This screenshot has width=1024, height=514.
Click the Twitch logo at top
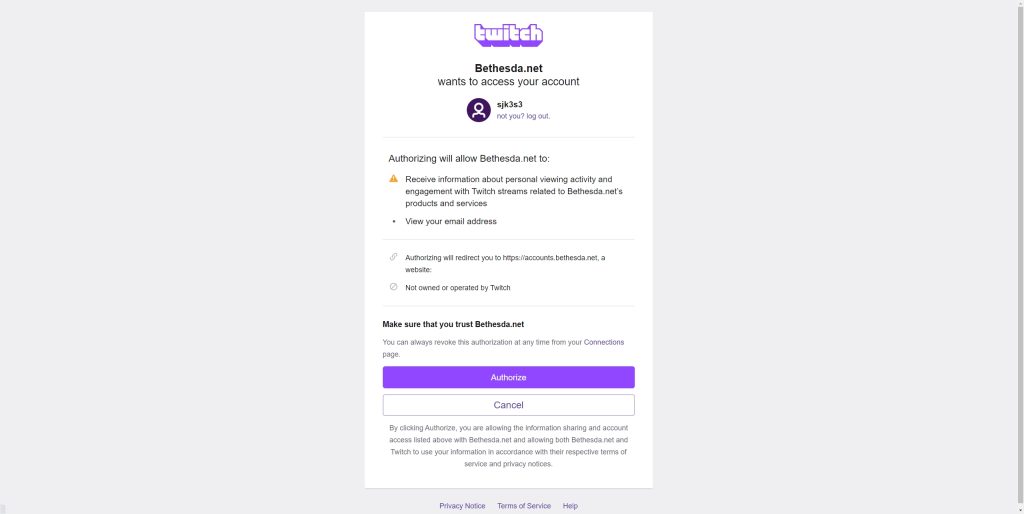pos(508,35)
